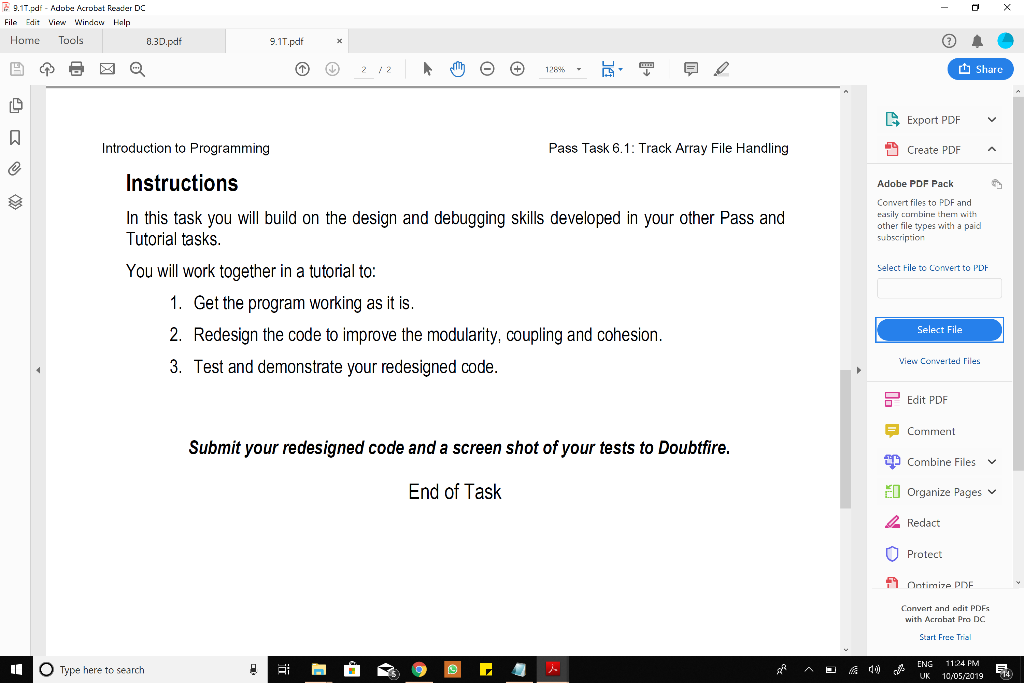The height and width of the screenshot is (683, 1024).
Task: Open the account profile avatar
Action: (x=1006, y=41)
